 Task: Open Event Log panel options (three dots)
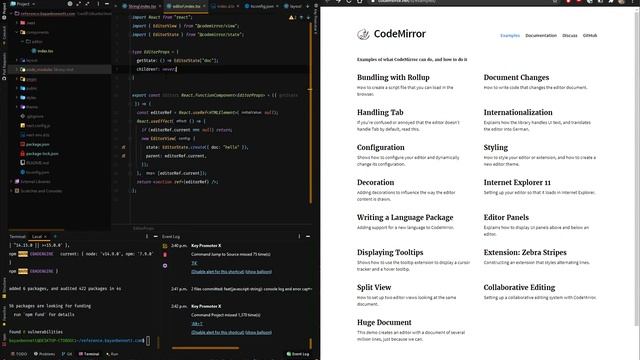tap(299, 236)
